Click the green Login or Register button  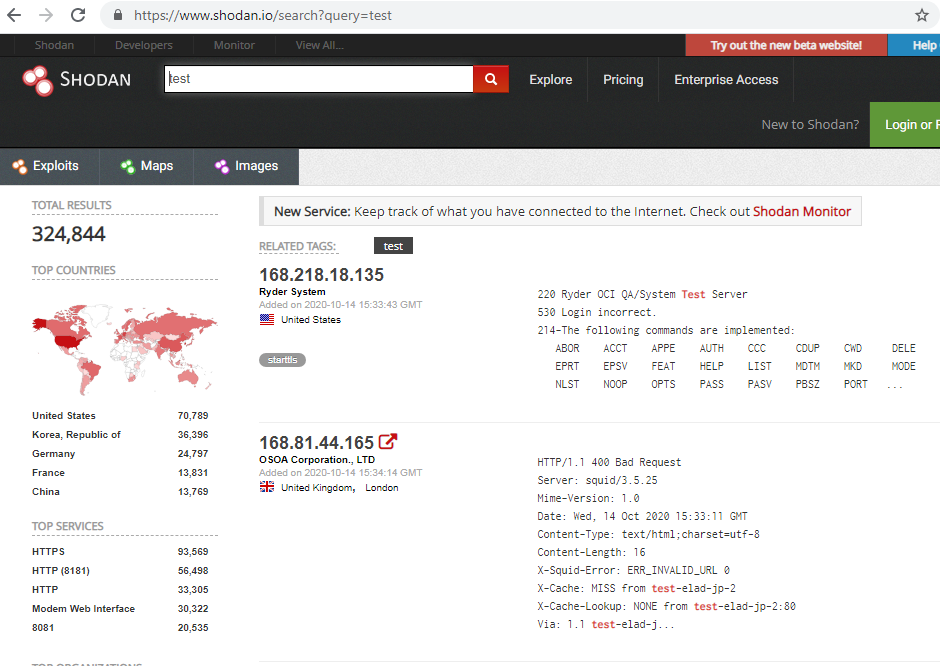click(x=905, y=125)
